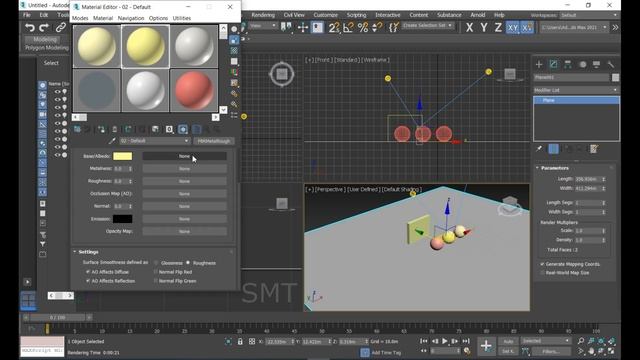
Task: Toggle the Percent Snap icon
Action: (362, 27)
